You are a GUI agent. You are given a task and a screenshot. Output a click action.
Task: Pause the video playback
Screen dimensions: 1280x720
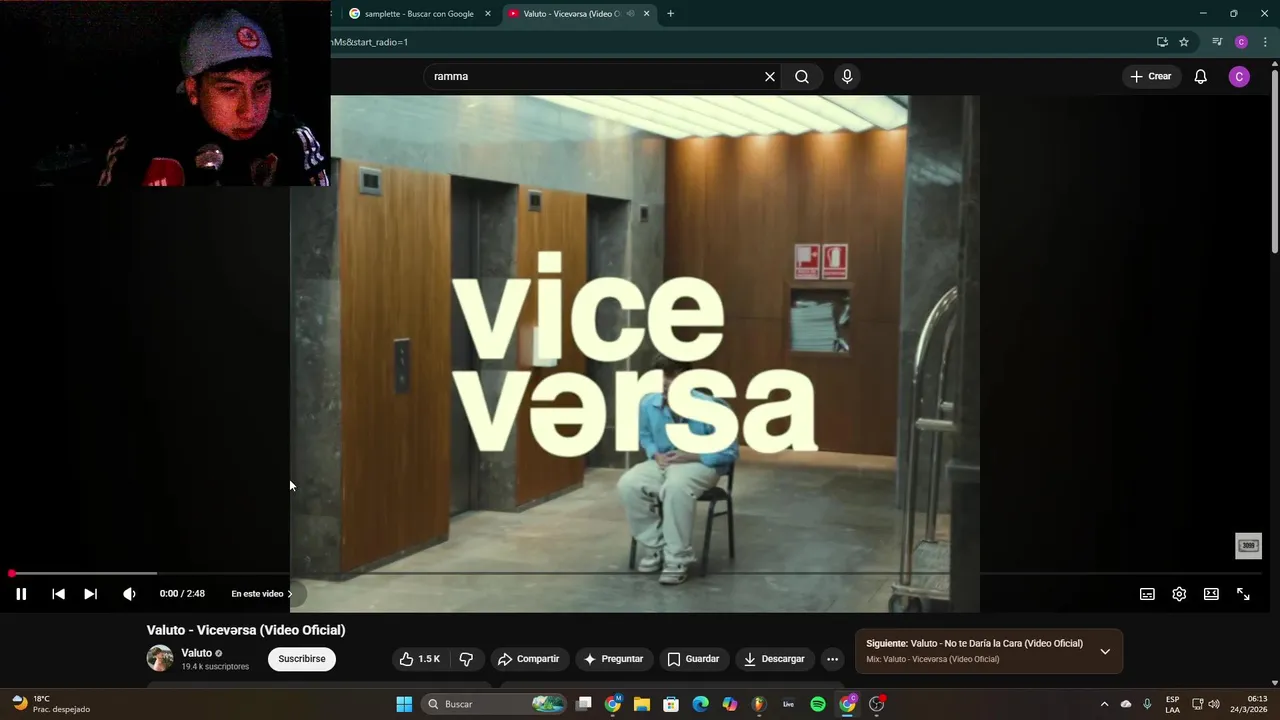(x=21, y=594)
